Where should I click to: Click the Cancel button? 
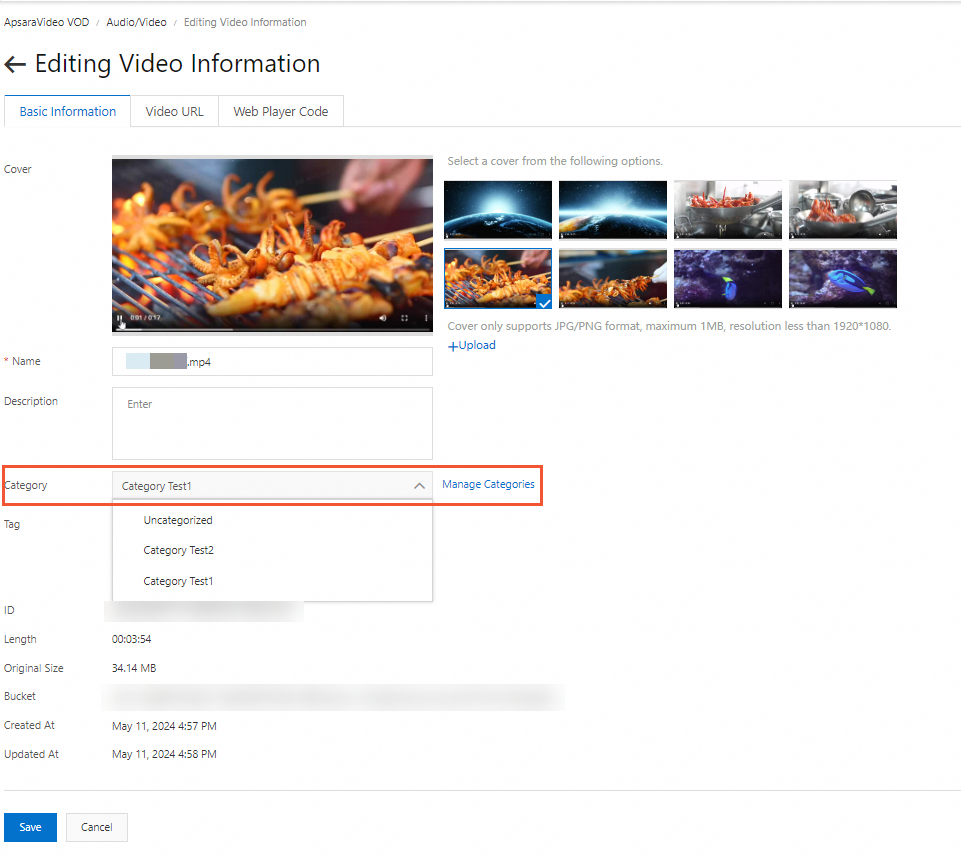tap(97, 827)
